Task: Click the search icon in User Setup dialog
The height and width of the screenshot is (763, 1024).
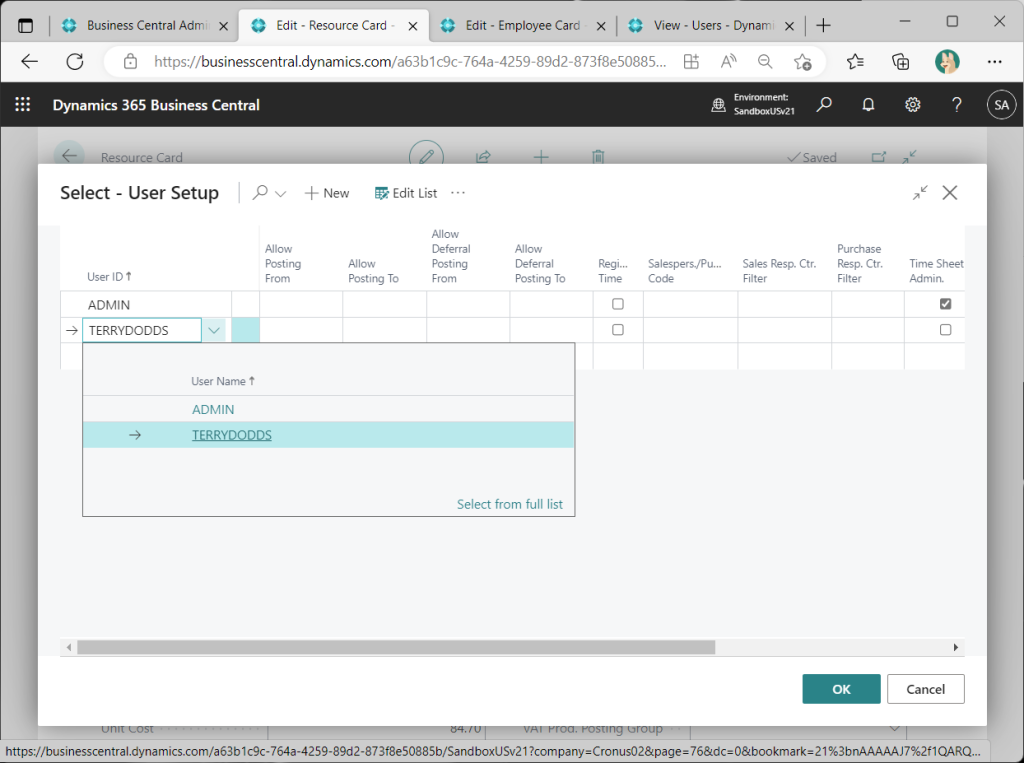Action: tap(261, 193)
